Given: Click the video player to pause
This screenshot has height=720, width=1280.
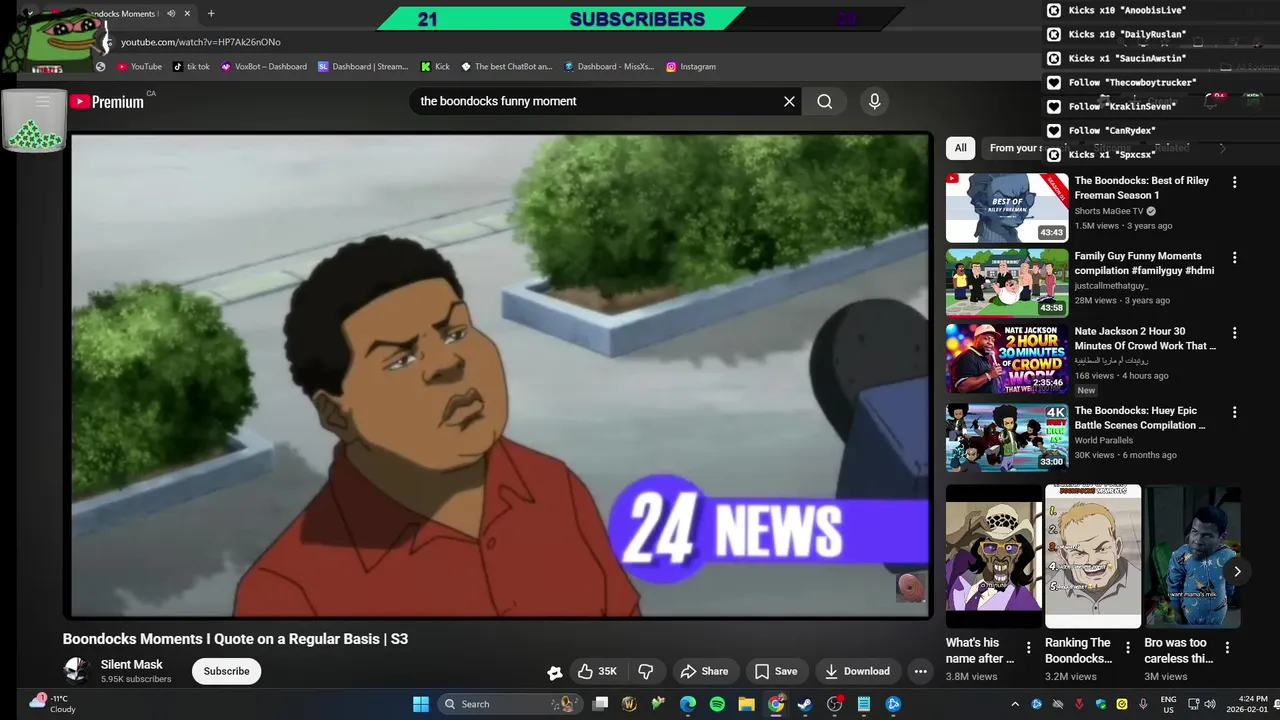Looking at the screenshot, I should 499,375.
